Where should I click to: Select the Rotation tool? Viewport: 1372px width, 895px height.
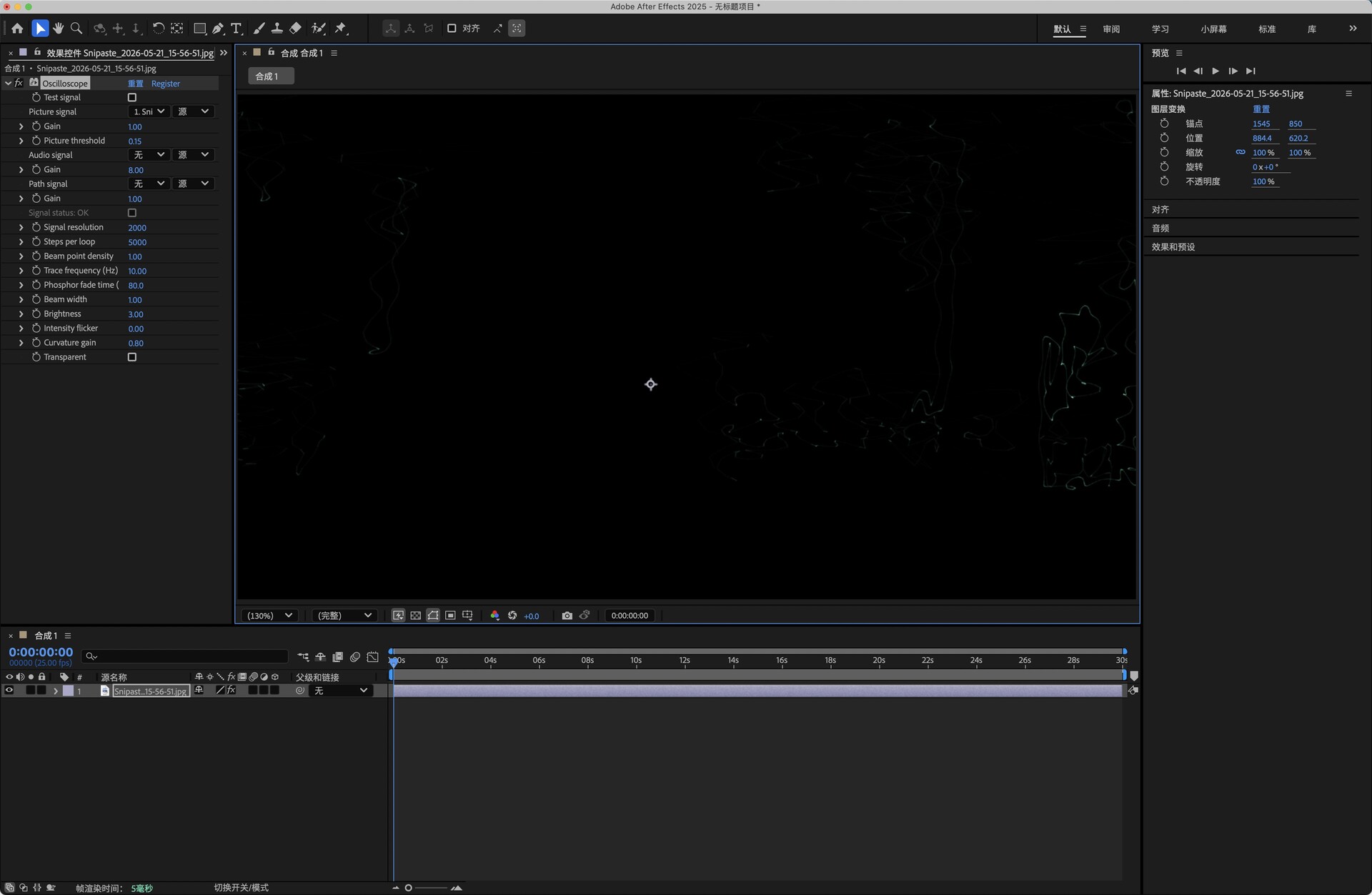pyautogui.click(x=159, y=29)
